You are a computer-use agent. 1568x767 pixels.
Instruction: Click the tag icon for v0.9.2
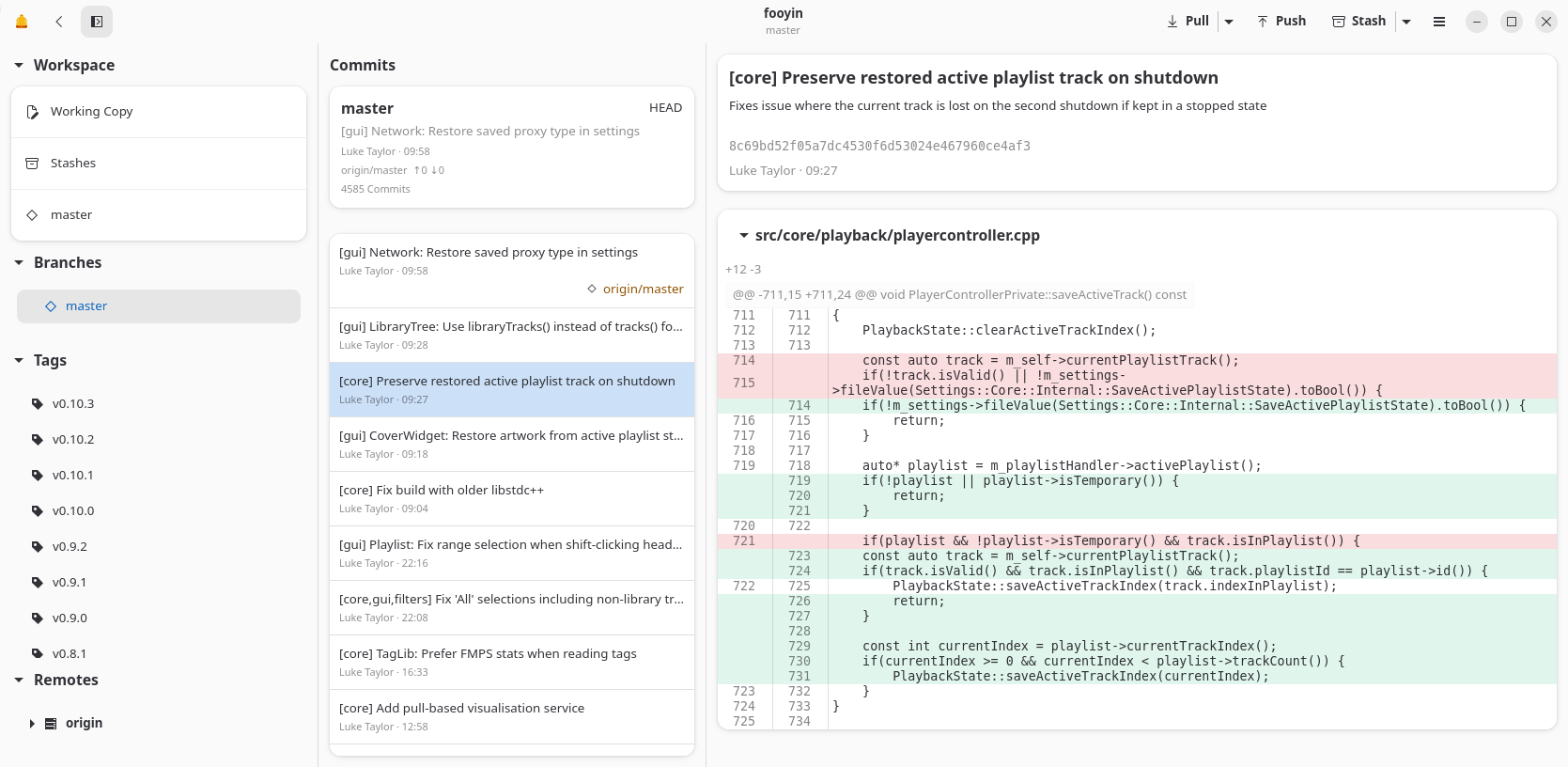(38, 547)
